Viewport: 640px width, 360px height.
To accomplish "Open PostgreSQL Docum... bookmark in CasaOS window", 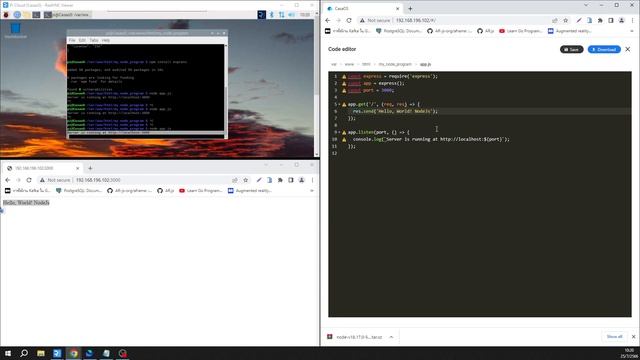I will tap(398, 31).
